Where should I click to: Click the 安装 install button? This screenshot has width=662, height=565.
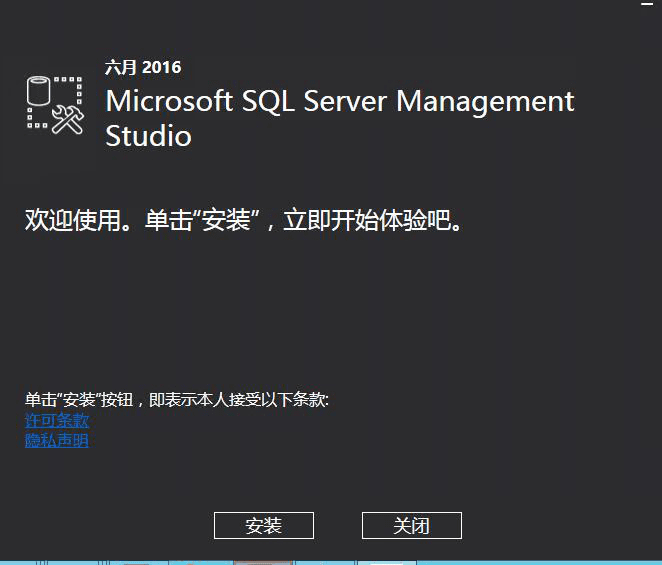264,526
